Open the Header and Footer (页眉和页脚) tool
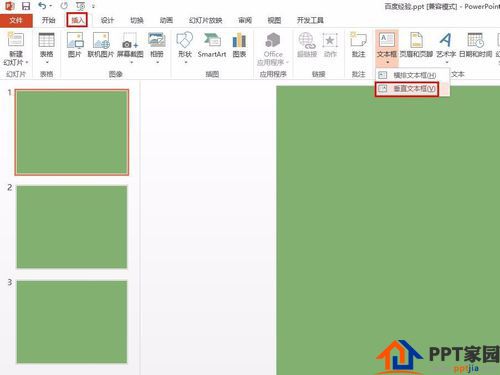500x375 pixels. (x=416, y=45)
